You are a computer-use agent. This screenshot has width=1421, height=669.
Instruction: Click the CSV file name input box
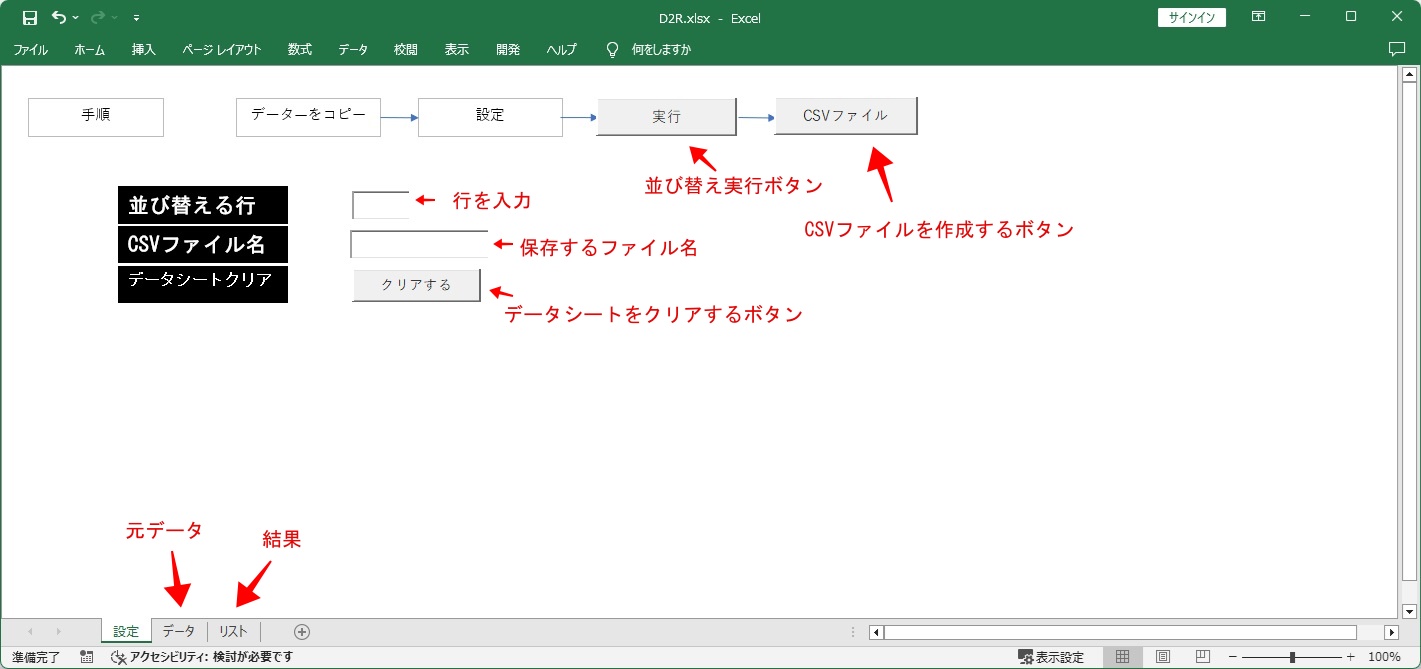(x=419, y=245)
